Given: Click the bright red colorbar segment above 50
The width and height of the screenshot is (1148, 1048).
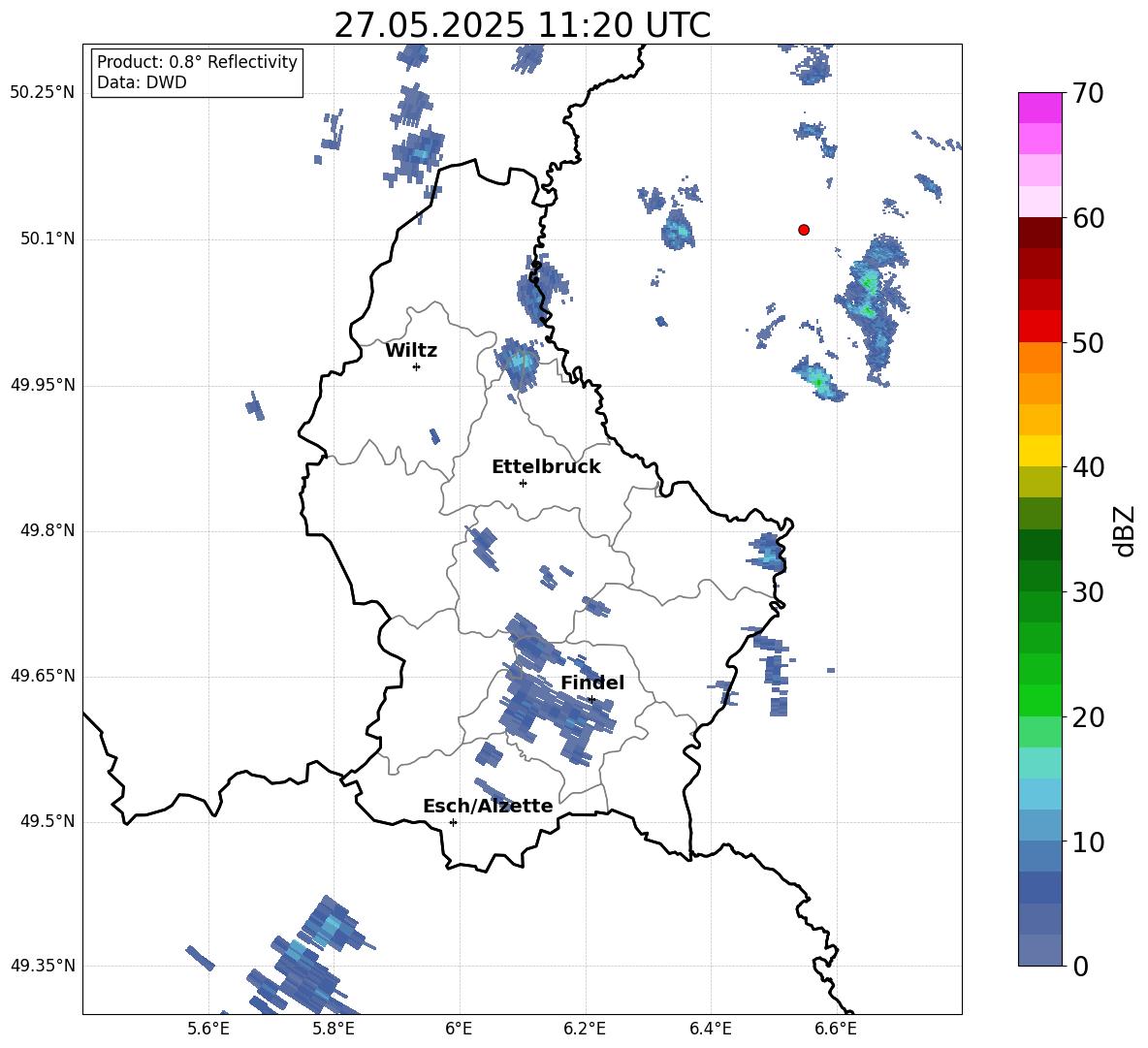Looking at the screenshot, I should [x=1039, y=327].
